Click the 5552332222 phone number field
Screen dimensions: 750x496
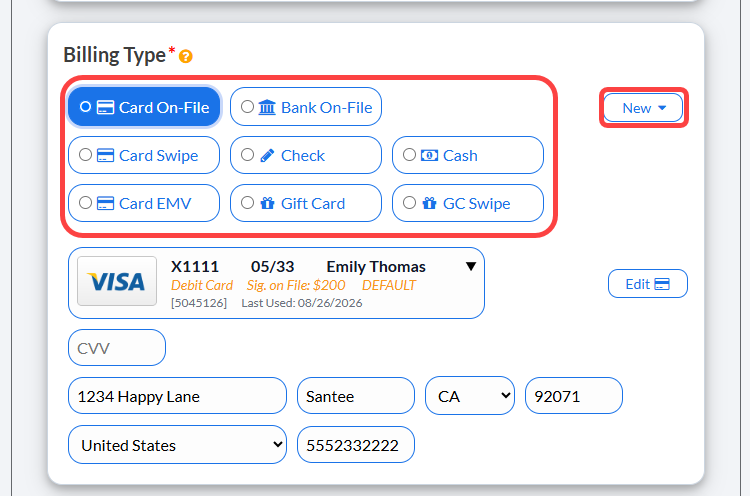[x=356, y=445]
